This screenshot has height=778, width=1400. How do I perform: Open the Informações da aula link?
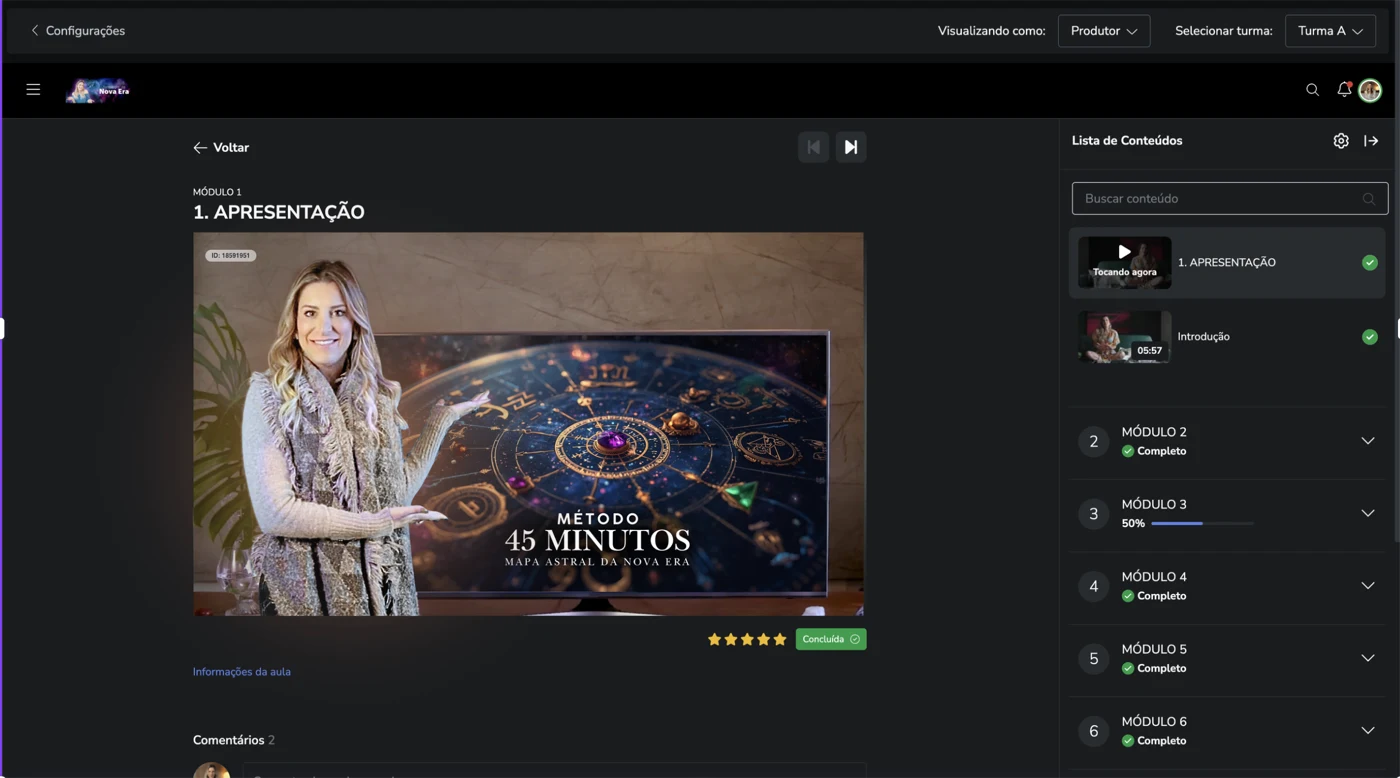click(241, 671)
